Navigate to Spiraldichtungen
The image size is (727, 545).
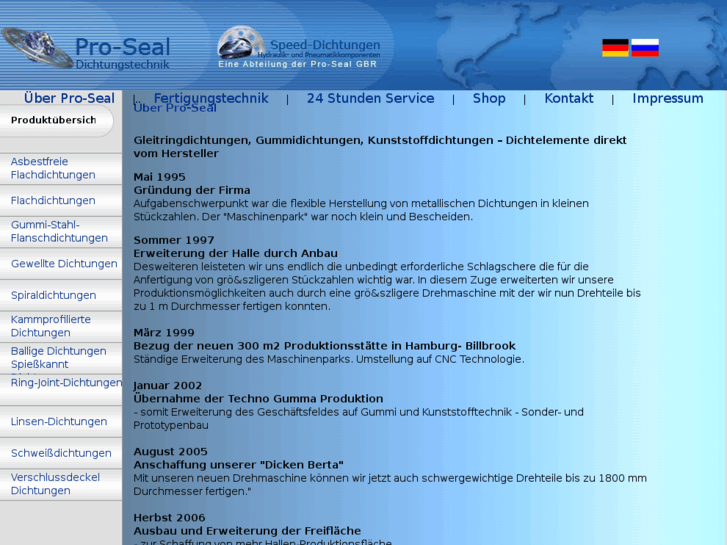(x=53, y=295)
